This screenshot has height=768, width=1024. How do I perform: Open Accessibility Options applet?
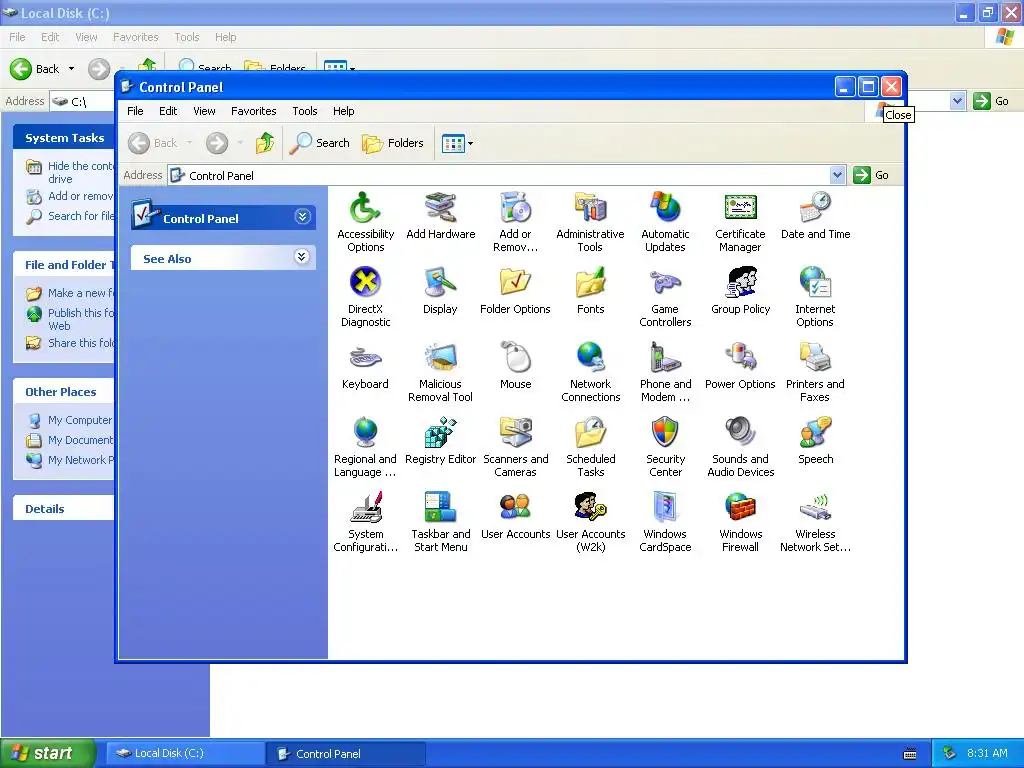364,209
